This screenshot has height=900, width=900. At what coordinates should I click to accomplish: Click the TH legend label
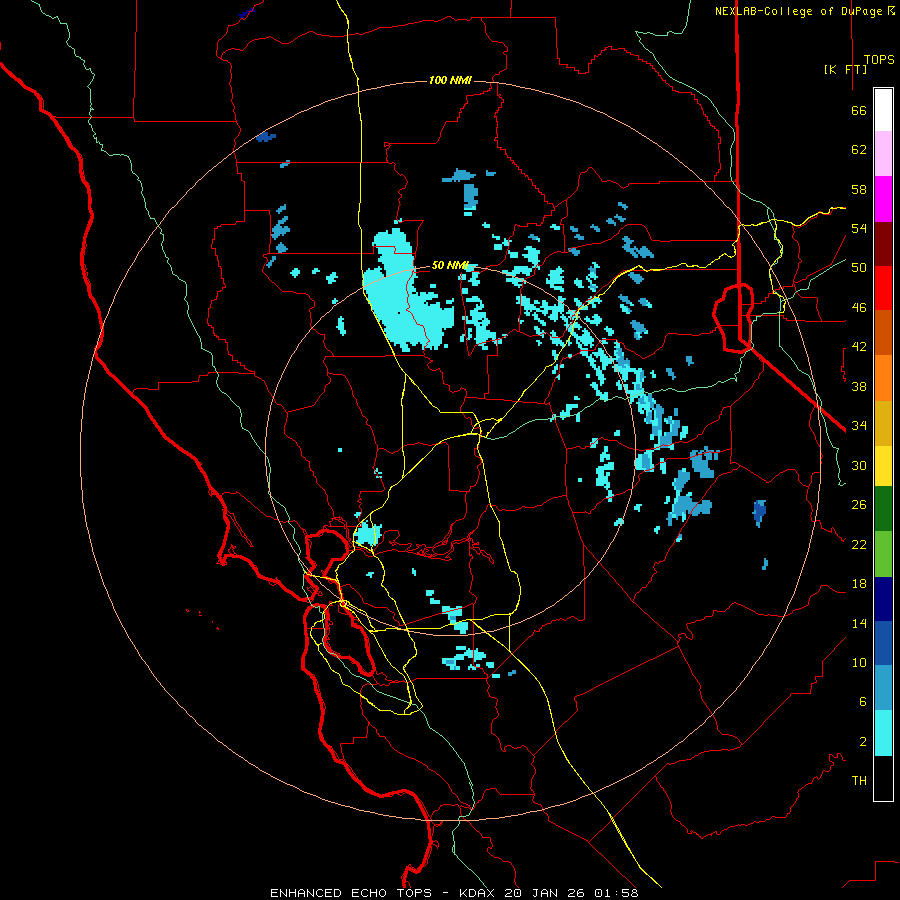coord(859,780)
